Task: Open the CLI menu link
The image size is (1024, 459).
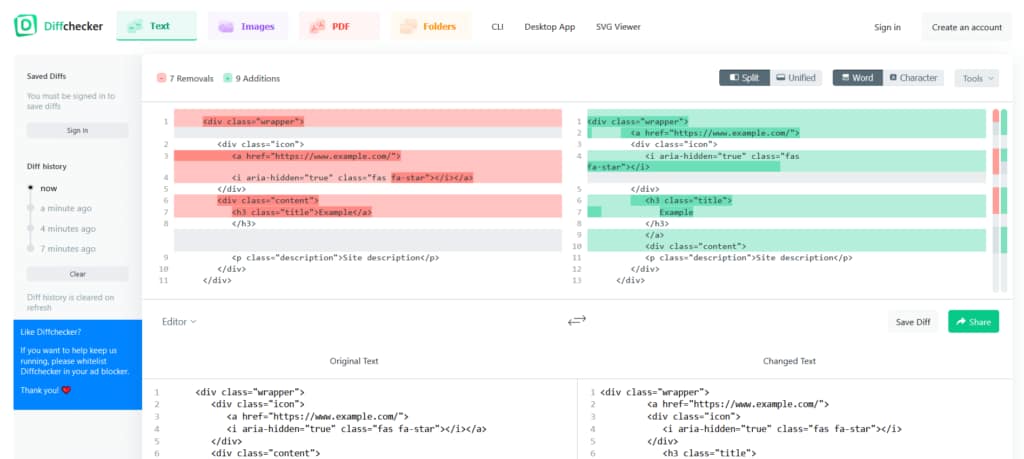Action: coord(498,27)
